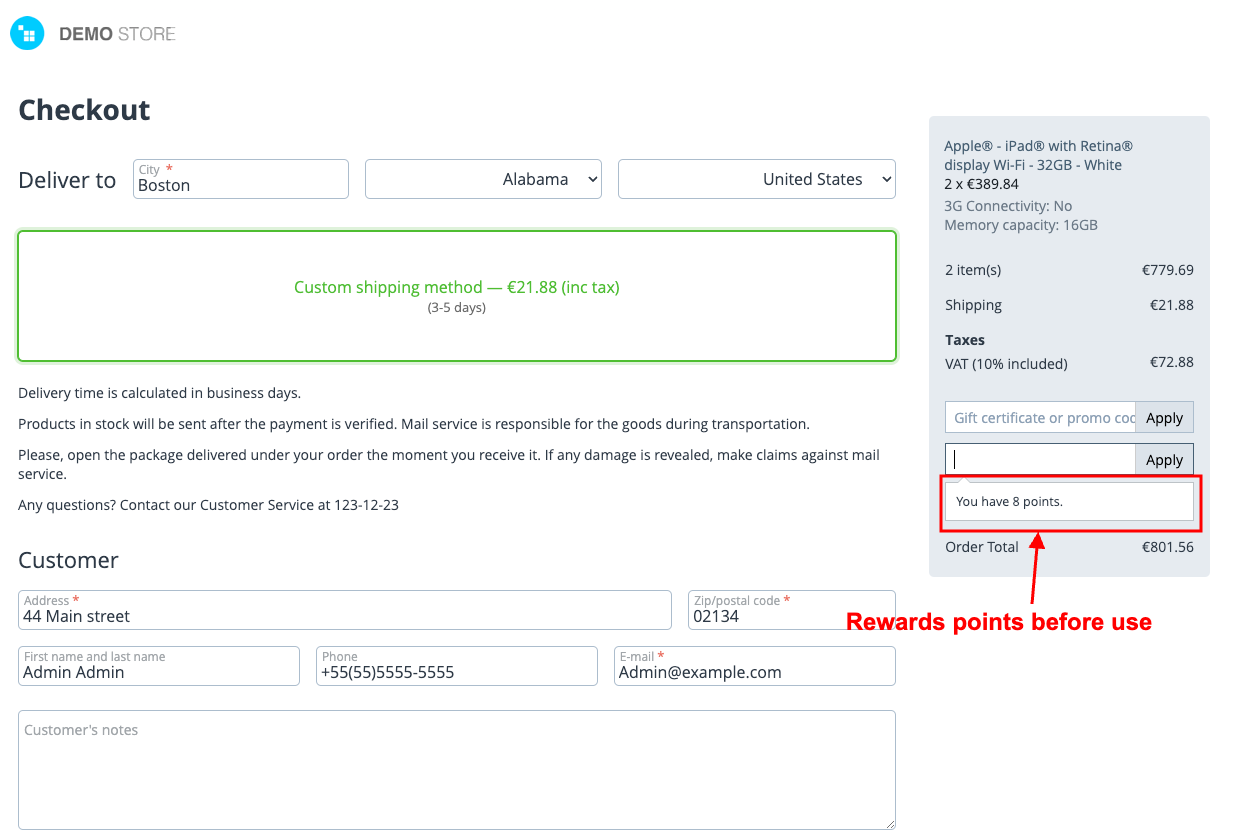
Task: Click the Demo Store logo icon
Action: coord(27,34)
